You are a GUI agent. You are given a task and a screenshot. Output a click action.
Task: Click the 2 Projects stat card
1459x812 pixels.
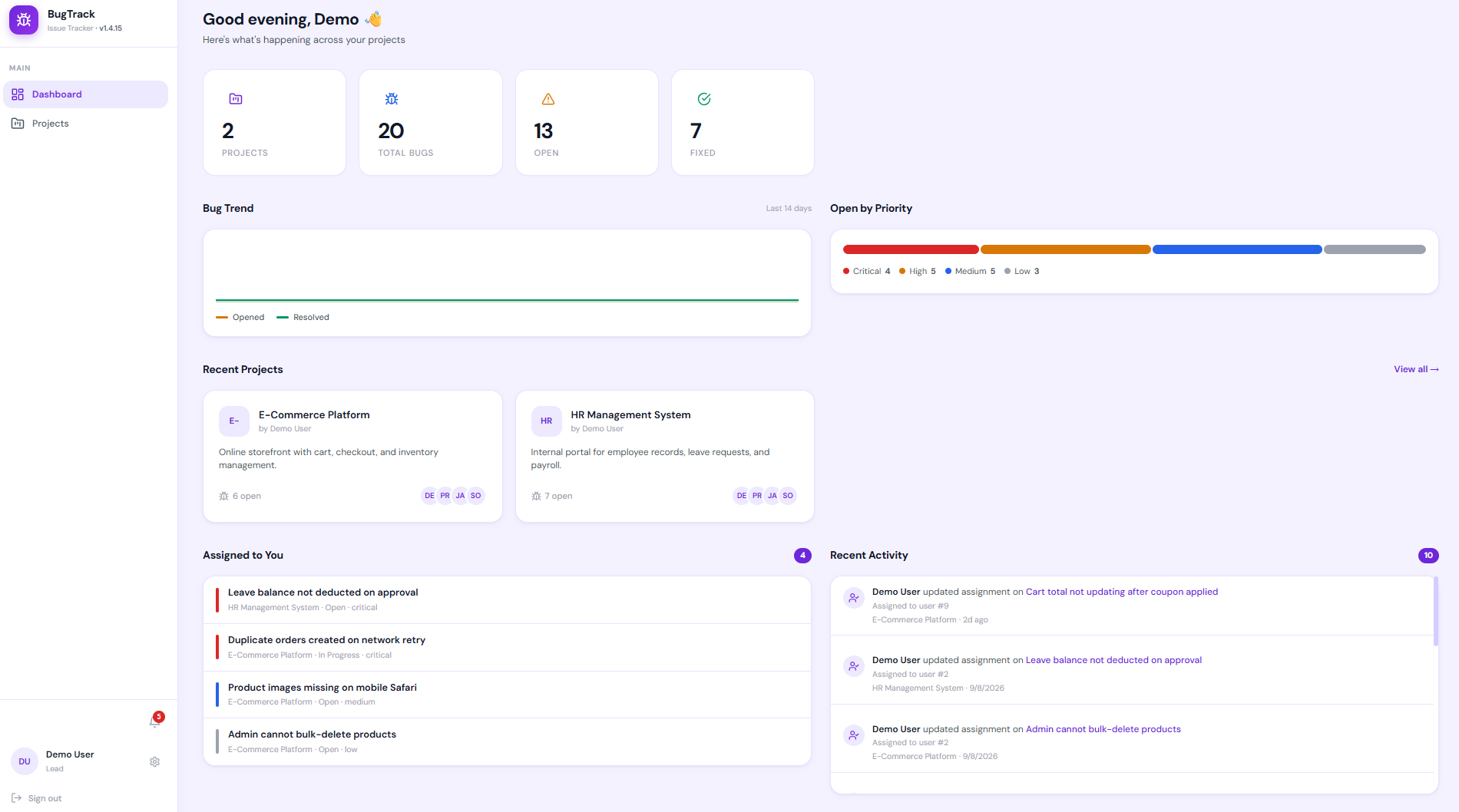274,123
